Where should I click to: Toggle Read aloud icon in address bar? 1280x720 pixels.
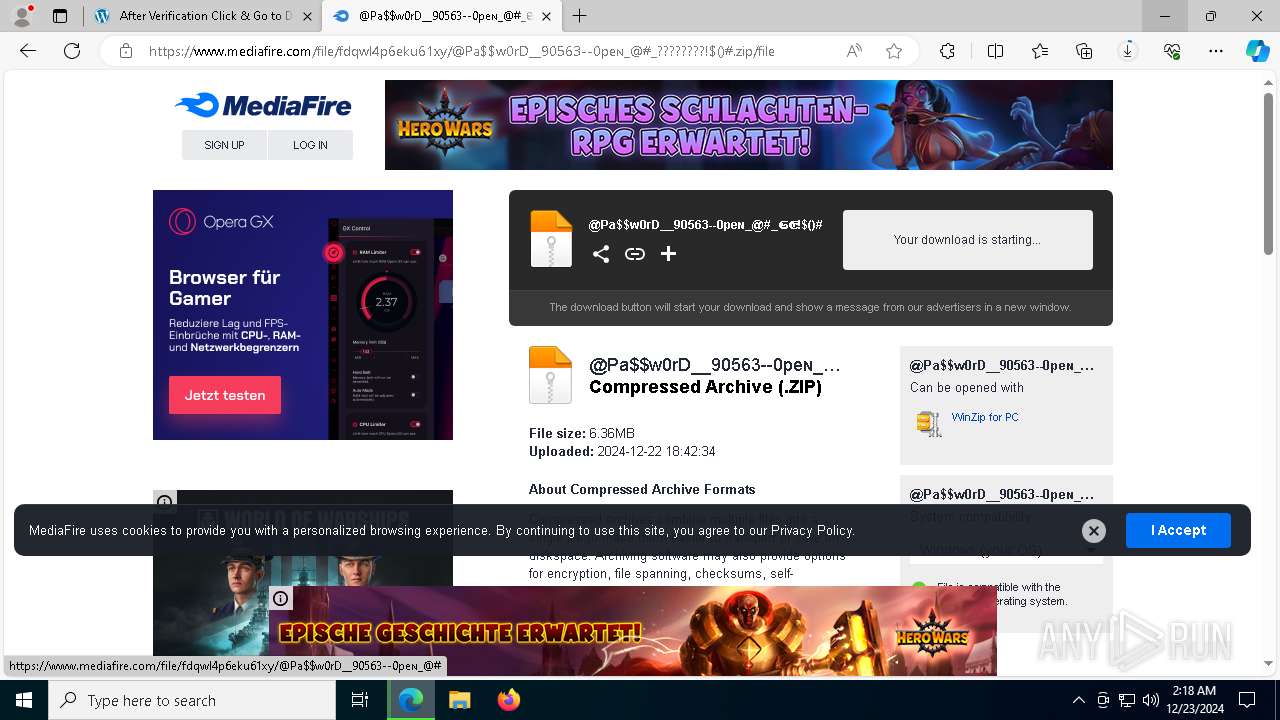point(854,51)
